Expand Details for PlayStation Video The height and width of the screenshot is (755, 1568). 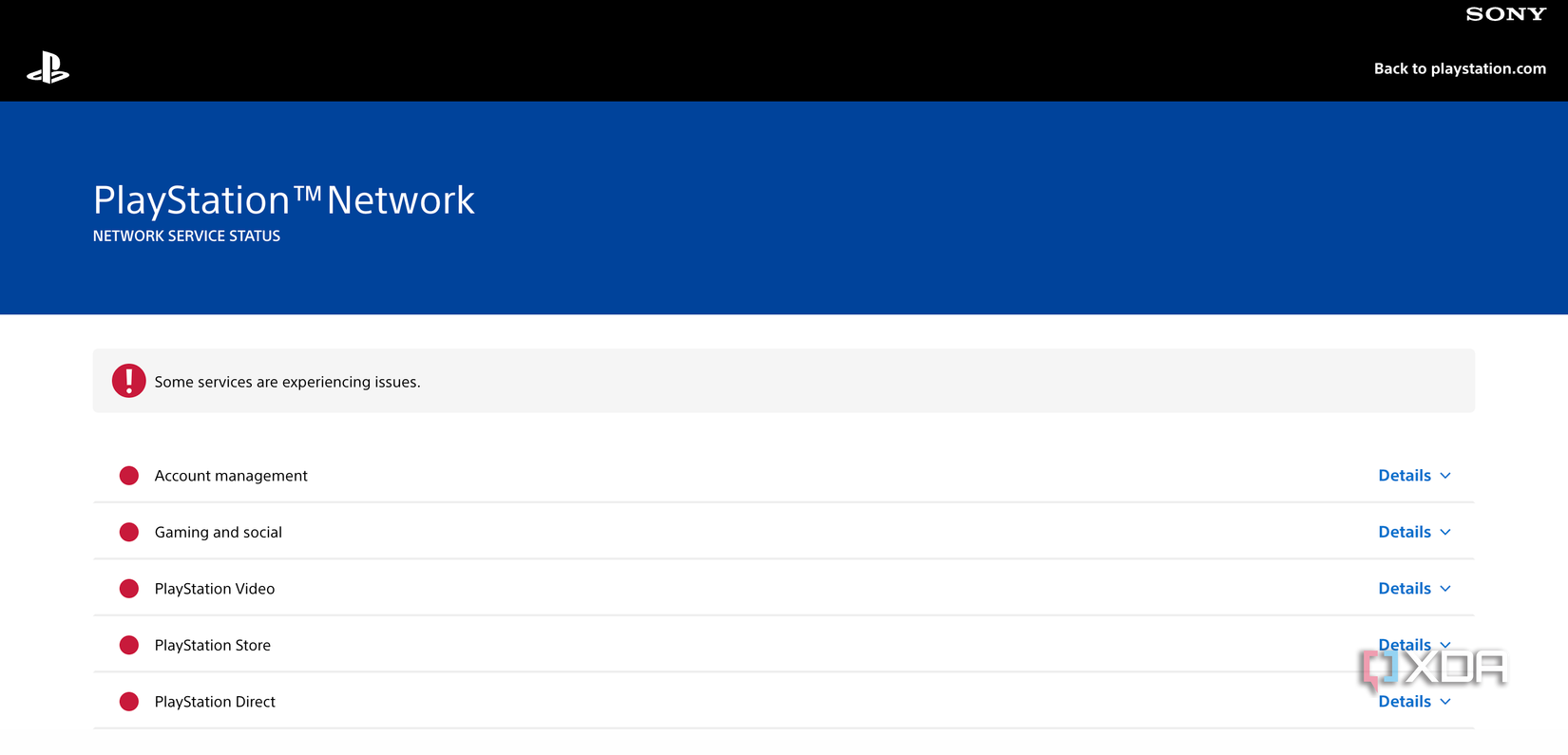[1405, 588]
